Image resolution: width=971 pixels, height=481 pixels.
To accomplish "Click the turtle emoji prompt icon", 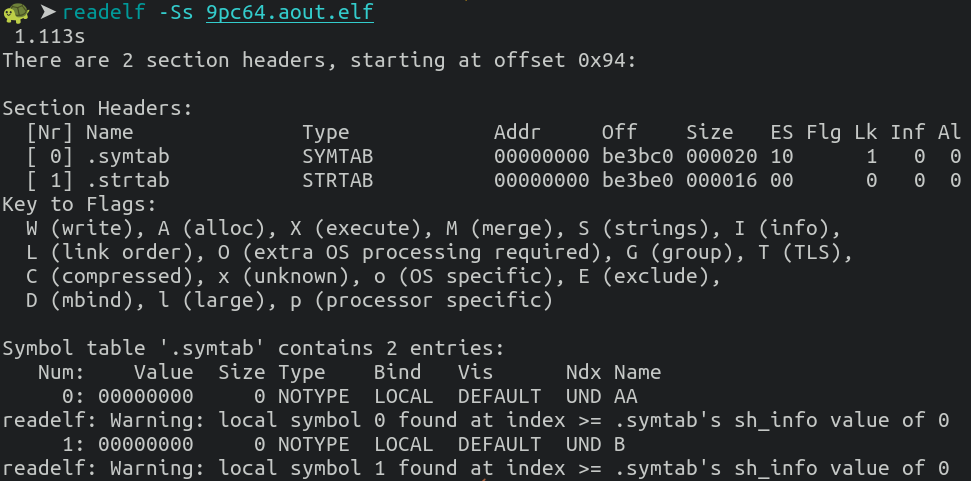I will [16, 12].
